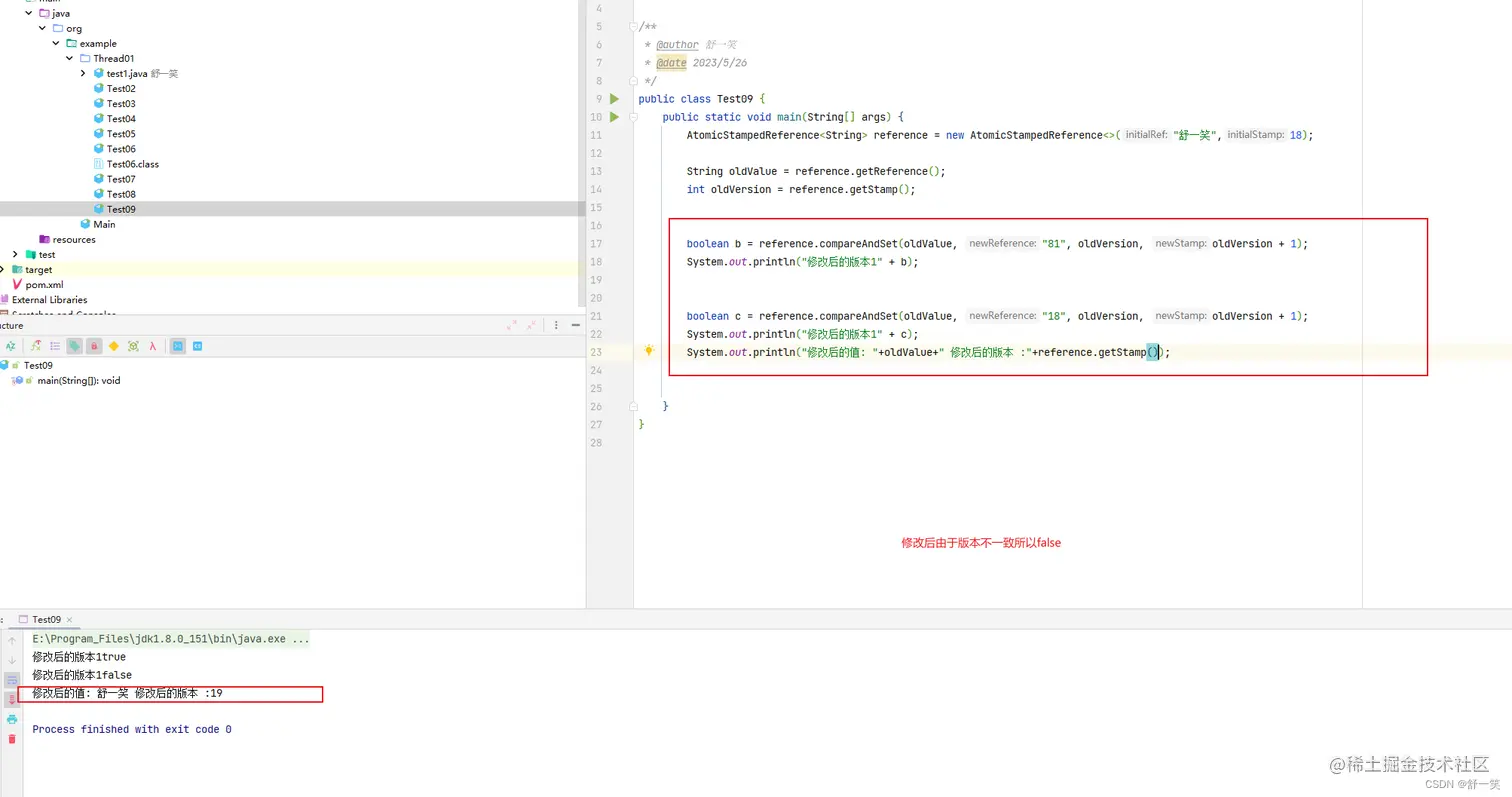Viewport: 1512px width, 797px height.
Task: Click the yellow lightbulb intention icon
Action: tap(649, 351)
